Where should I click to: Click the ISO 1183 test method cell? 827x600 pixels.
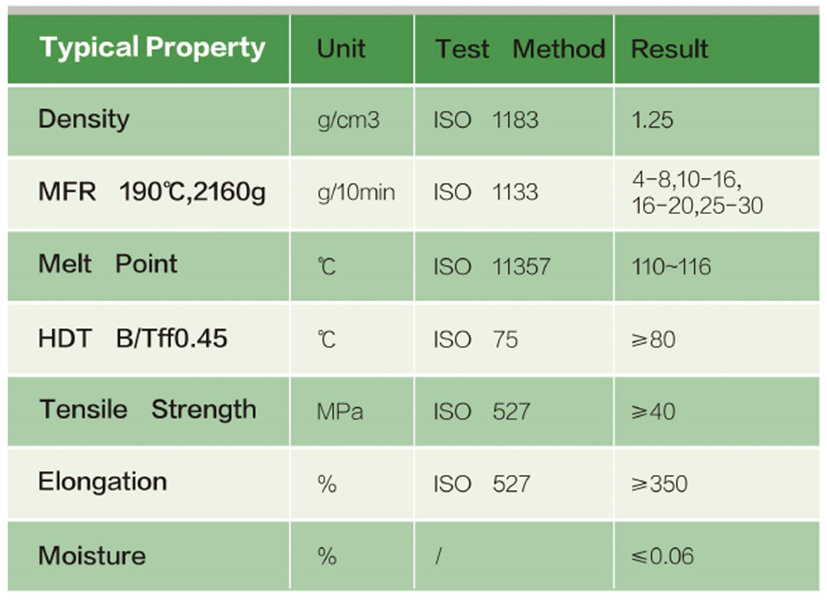click(x=486, y=120)
